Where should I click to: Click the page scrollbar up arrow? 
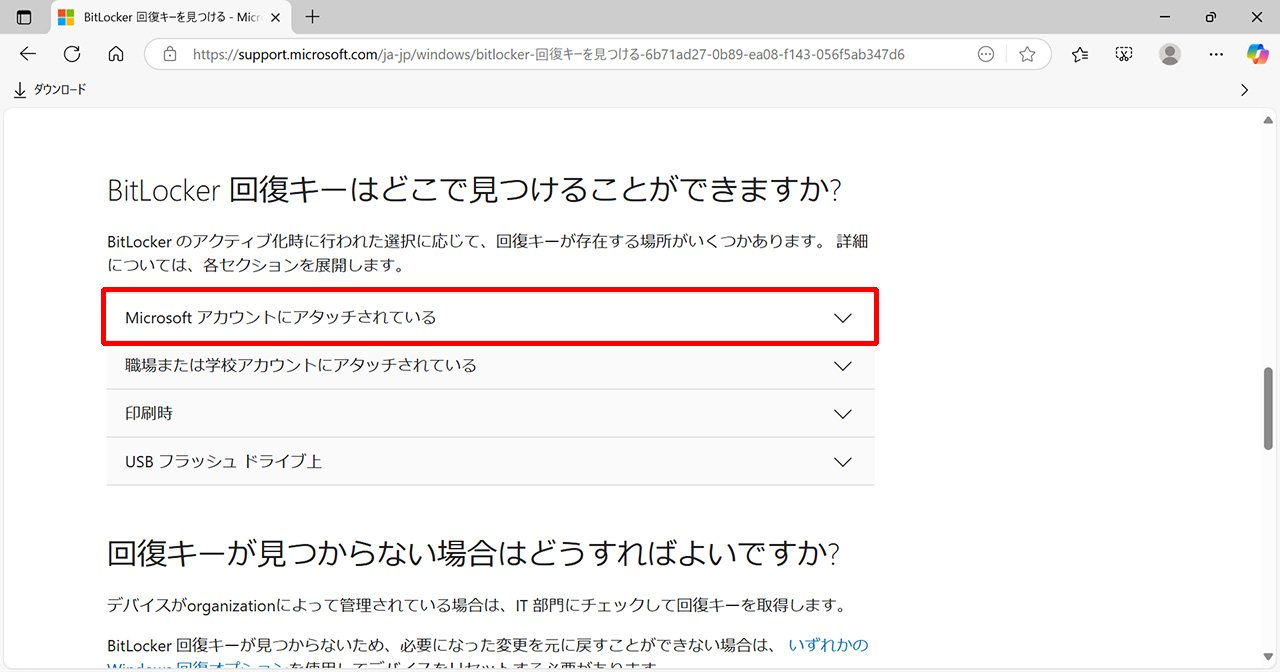click(x=1269, y=120)
